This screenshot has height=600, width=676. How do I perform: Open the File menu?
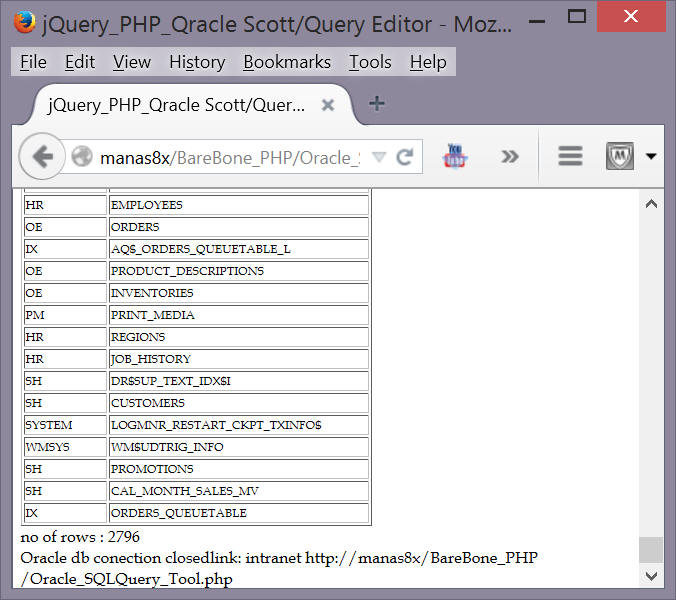click(x=33, y=62)
